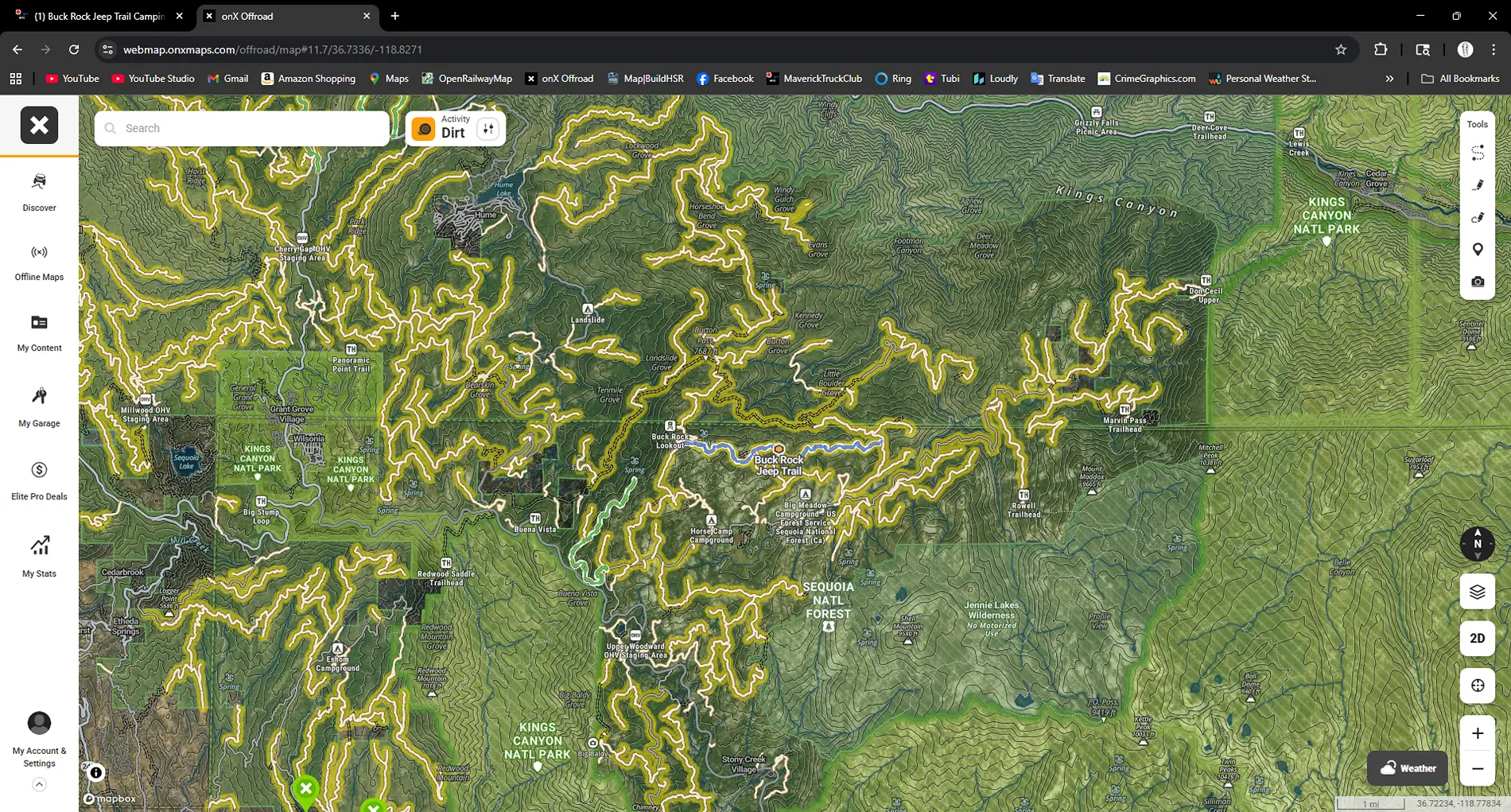The height and width of the screenshot is (812, 1511).
Task: Open the YouTube bookmark
Action: (72, 79)
